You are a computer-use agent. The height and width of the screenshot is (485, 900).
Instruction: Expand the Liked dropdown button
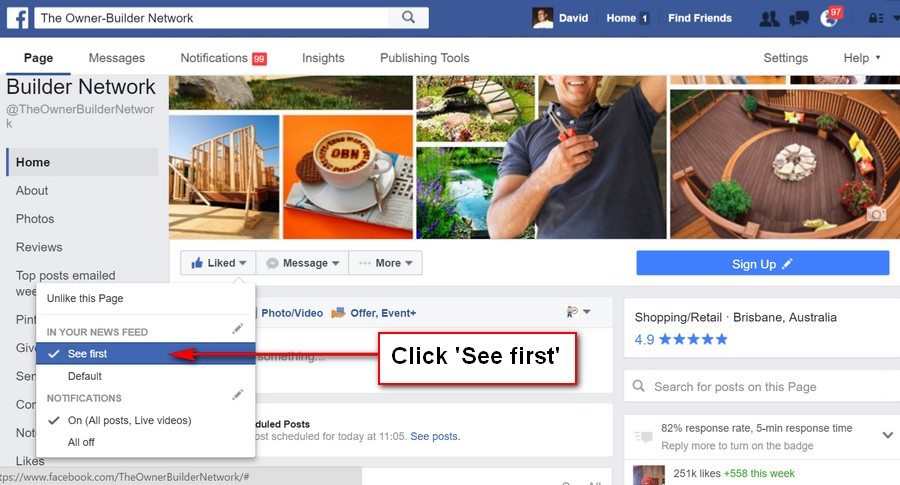click(x=218, y=263)
